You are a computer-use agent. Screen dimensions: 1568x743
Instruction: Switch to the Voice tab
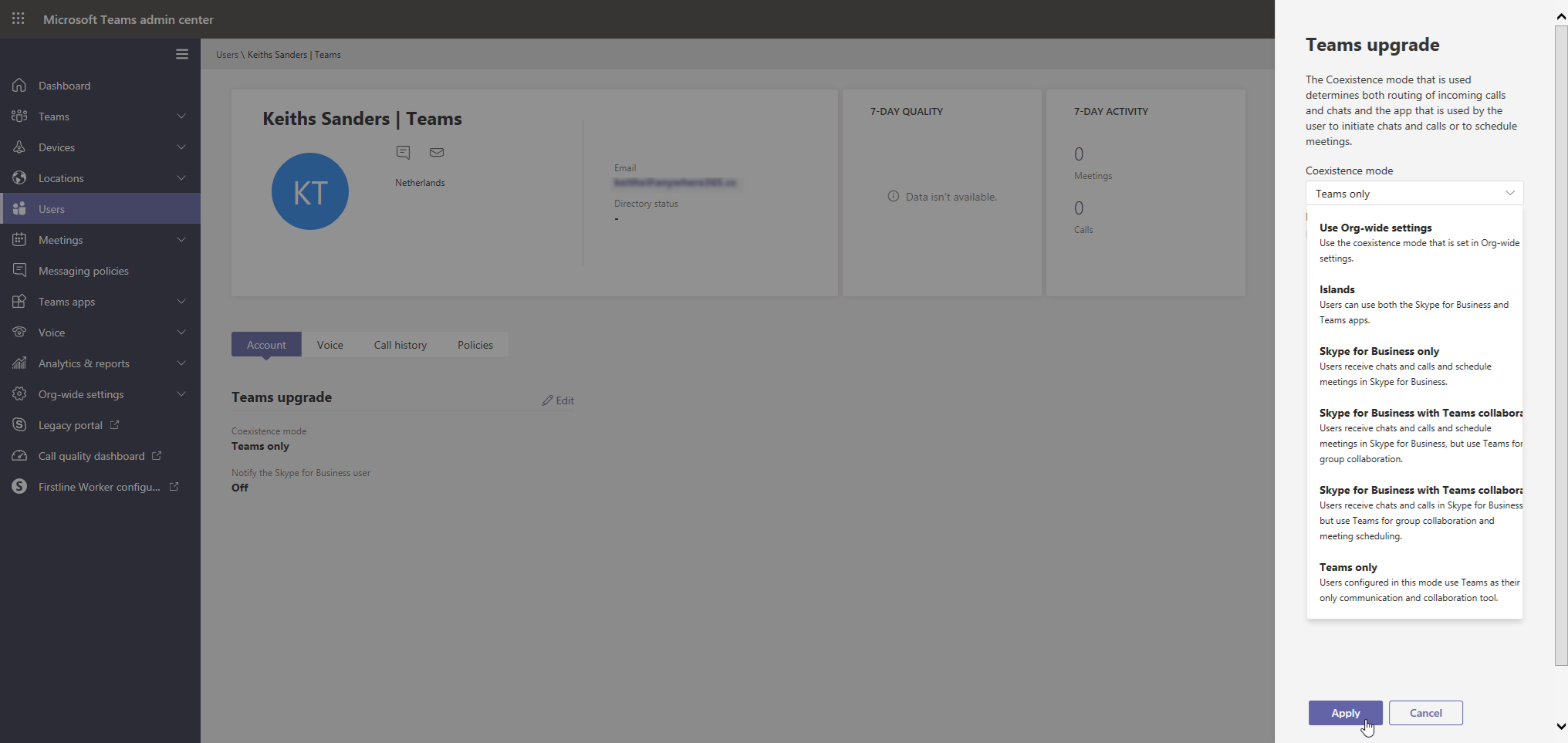330,344
